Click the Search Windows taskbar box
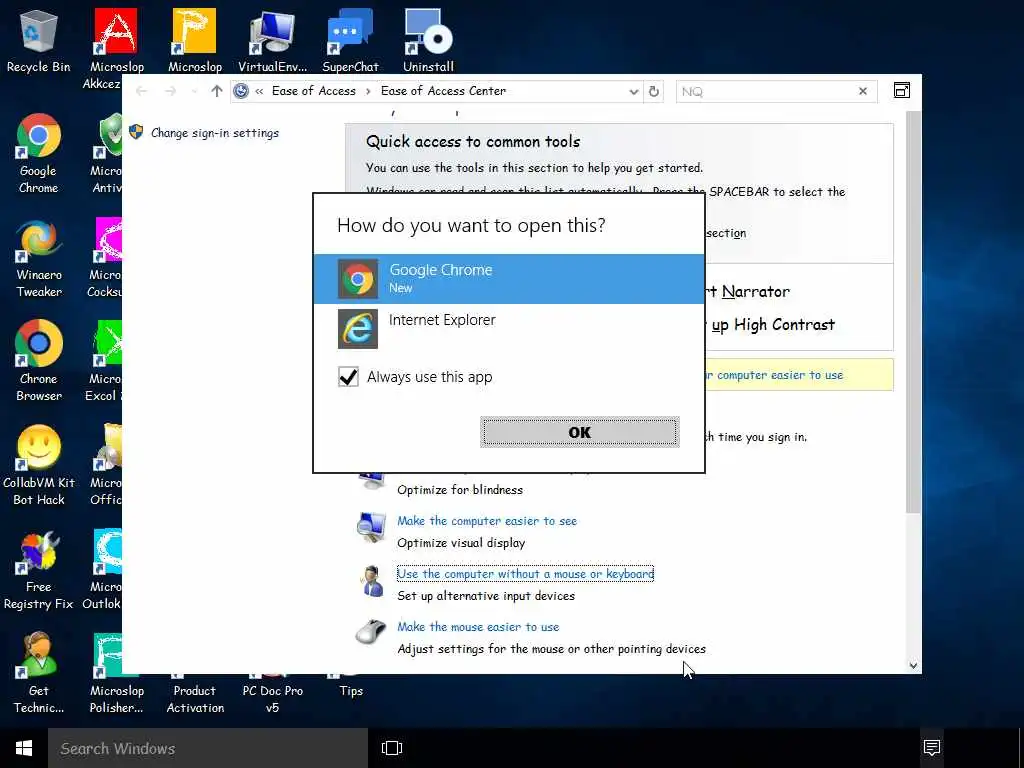 (x=208, y=748)
